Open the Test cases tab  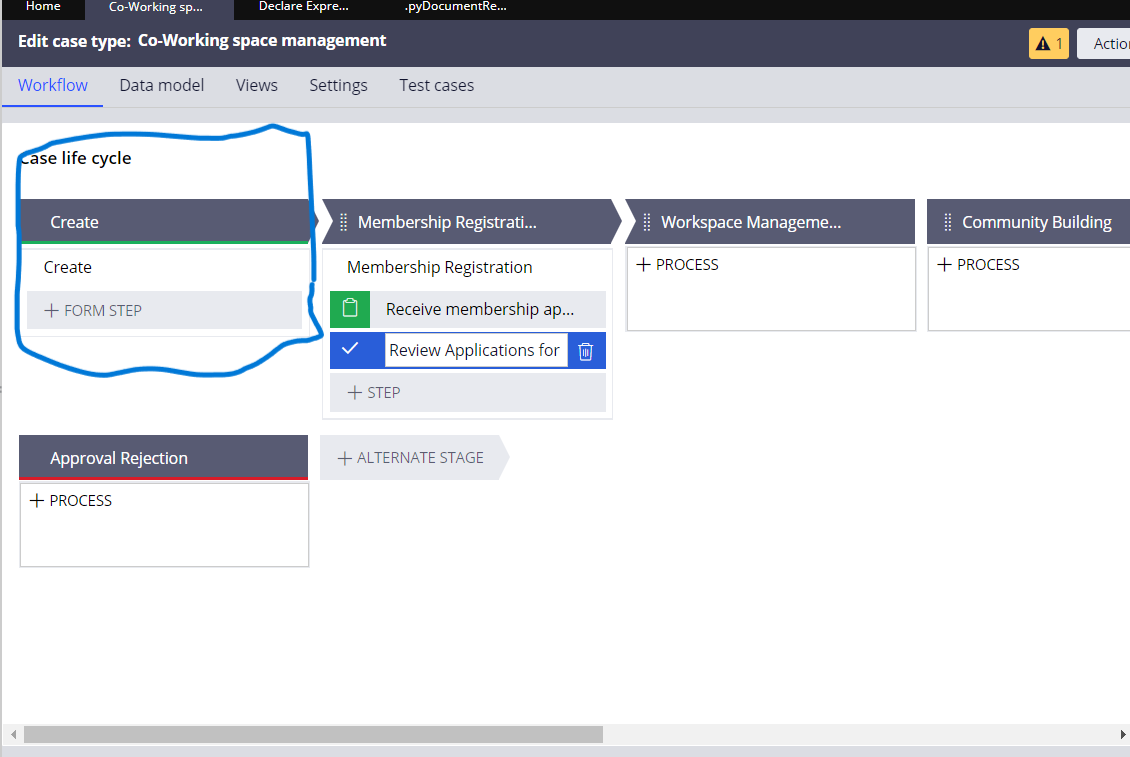coord(436,85)
